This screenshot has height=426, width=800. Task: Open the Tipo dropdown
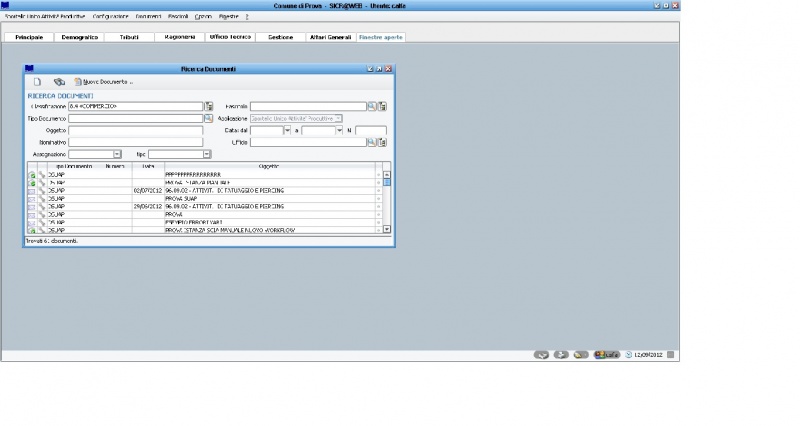tap(207, 154)
